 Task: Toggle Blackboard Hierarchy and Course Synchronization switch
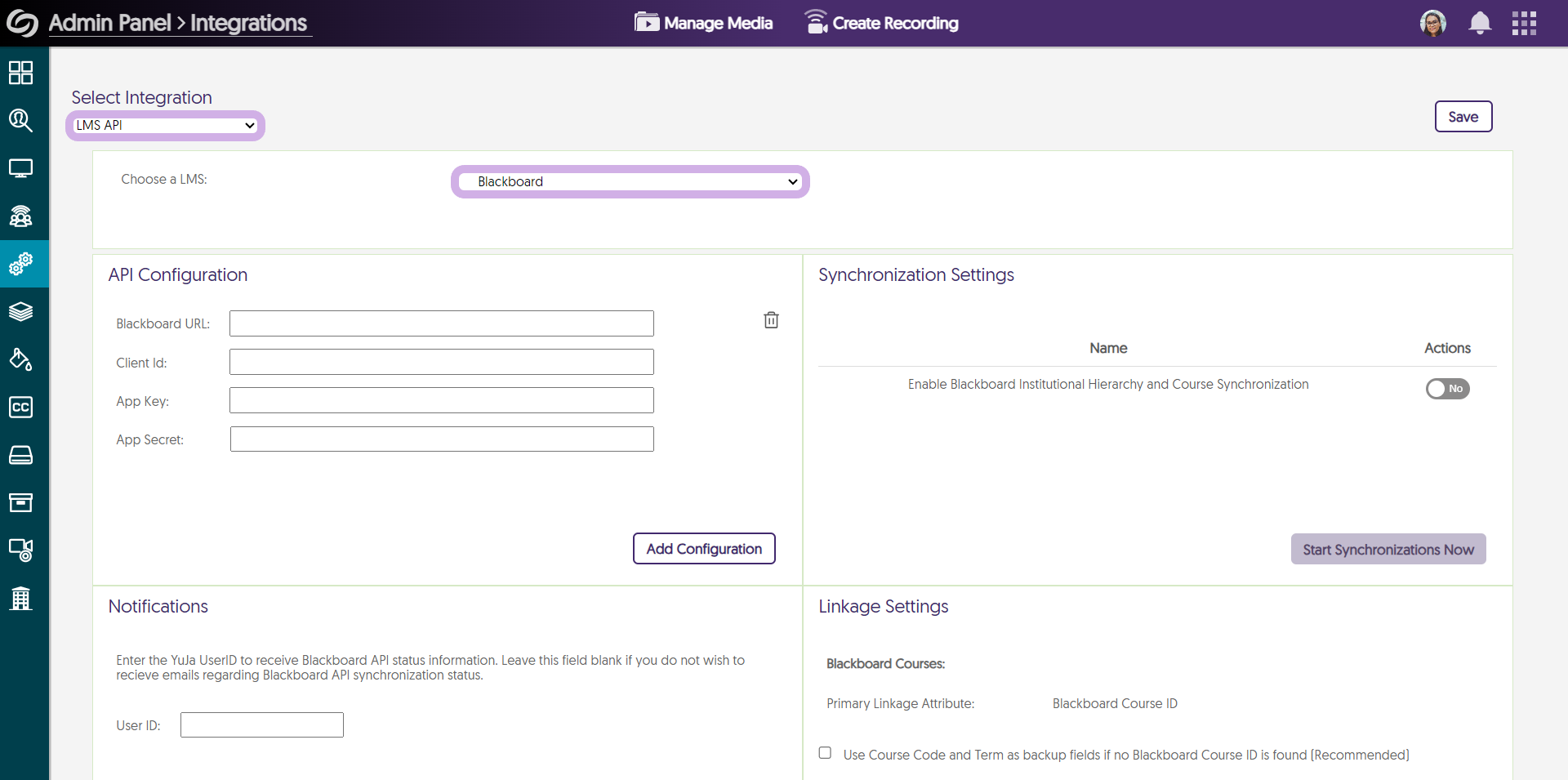1448,389
